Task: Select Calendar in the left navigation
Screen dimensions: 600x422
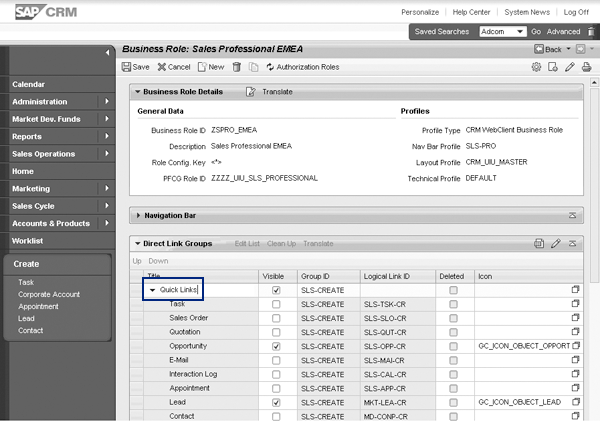Action: click(x=29, y=84)
